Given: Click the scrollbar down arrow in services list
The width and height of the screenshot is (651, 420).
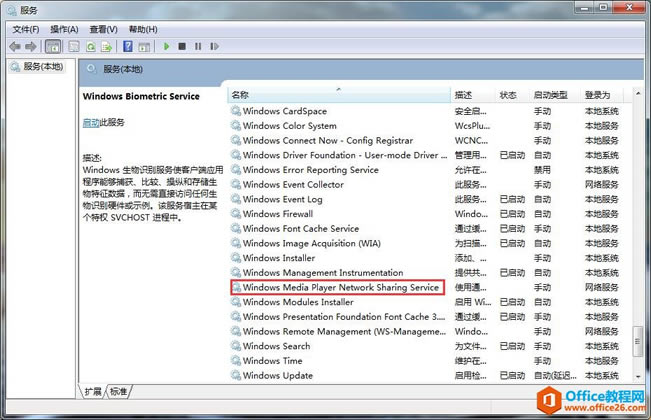Looking at the screenshot, I should (638, 376).
